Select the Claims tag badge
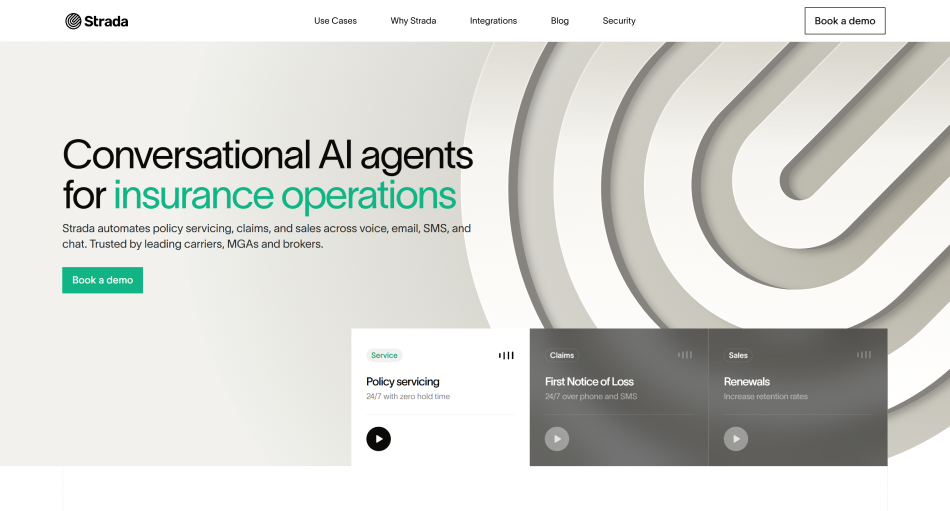Viewport: 950px width, 511px height. click(562, 355)
